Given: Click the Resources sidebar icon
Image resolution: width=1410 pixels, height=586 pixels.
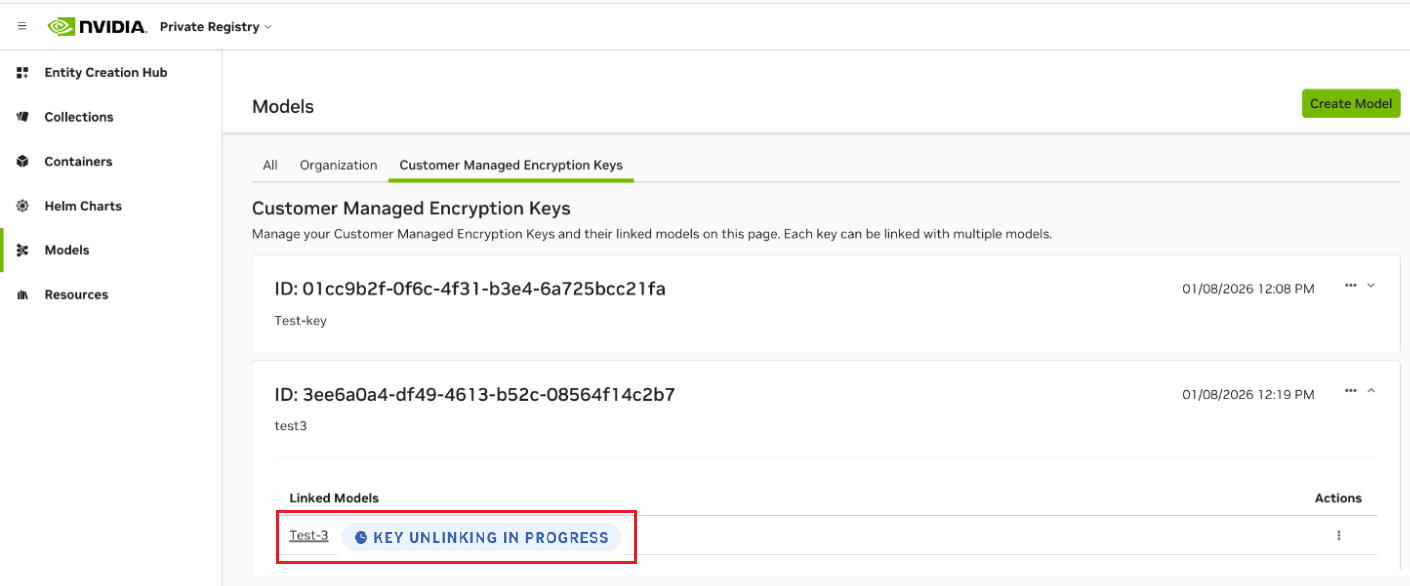Looking at the screenshot, I should pos(23,295).
